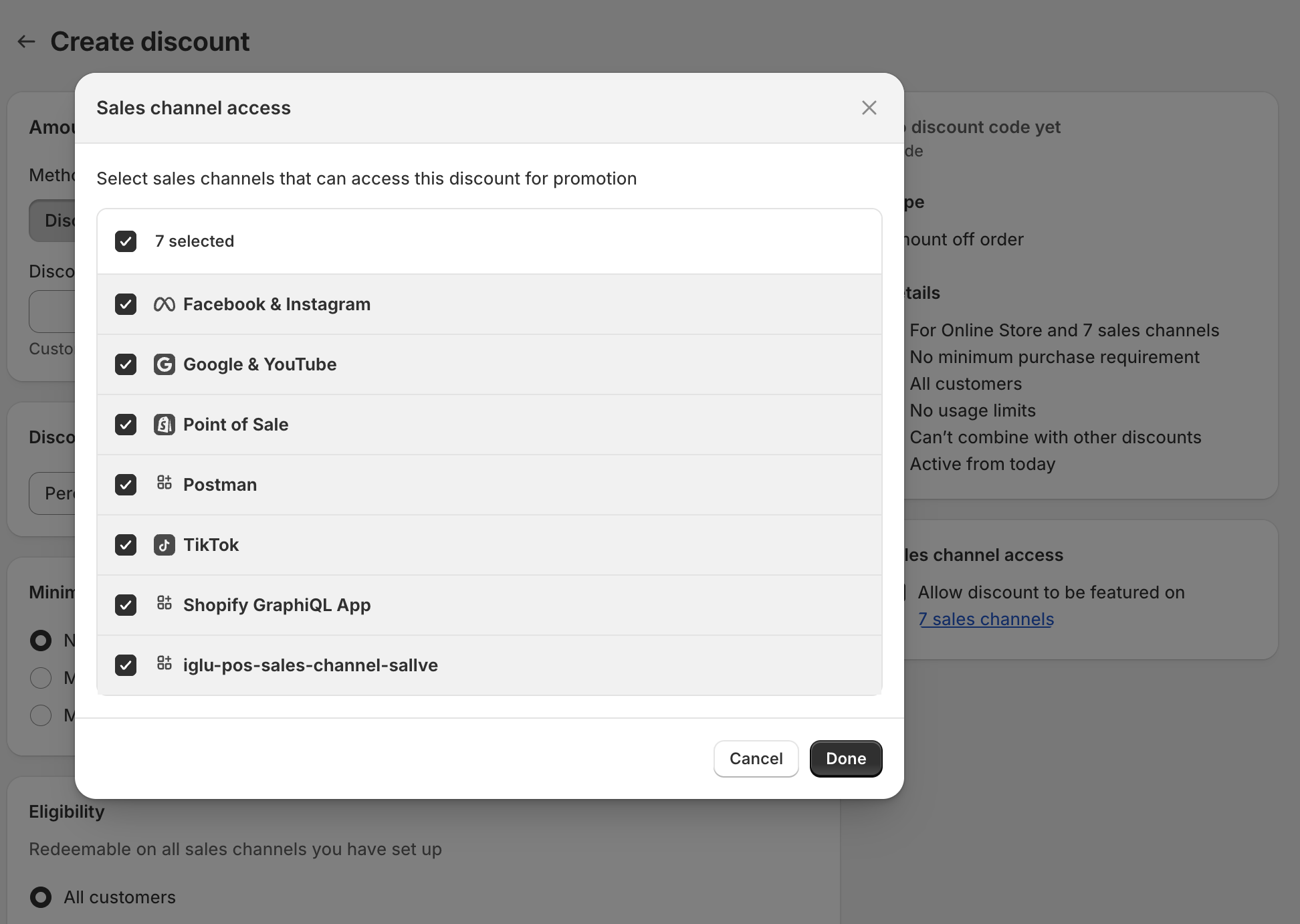The height and width of the screenshot is (924, 1300).
Task: Uncheck the Postman checkbox
Action: pyautogui.click(x=126, y=485)
